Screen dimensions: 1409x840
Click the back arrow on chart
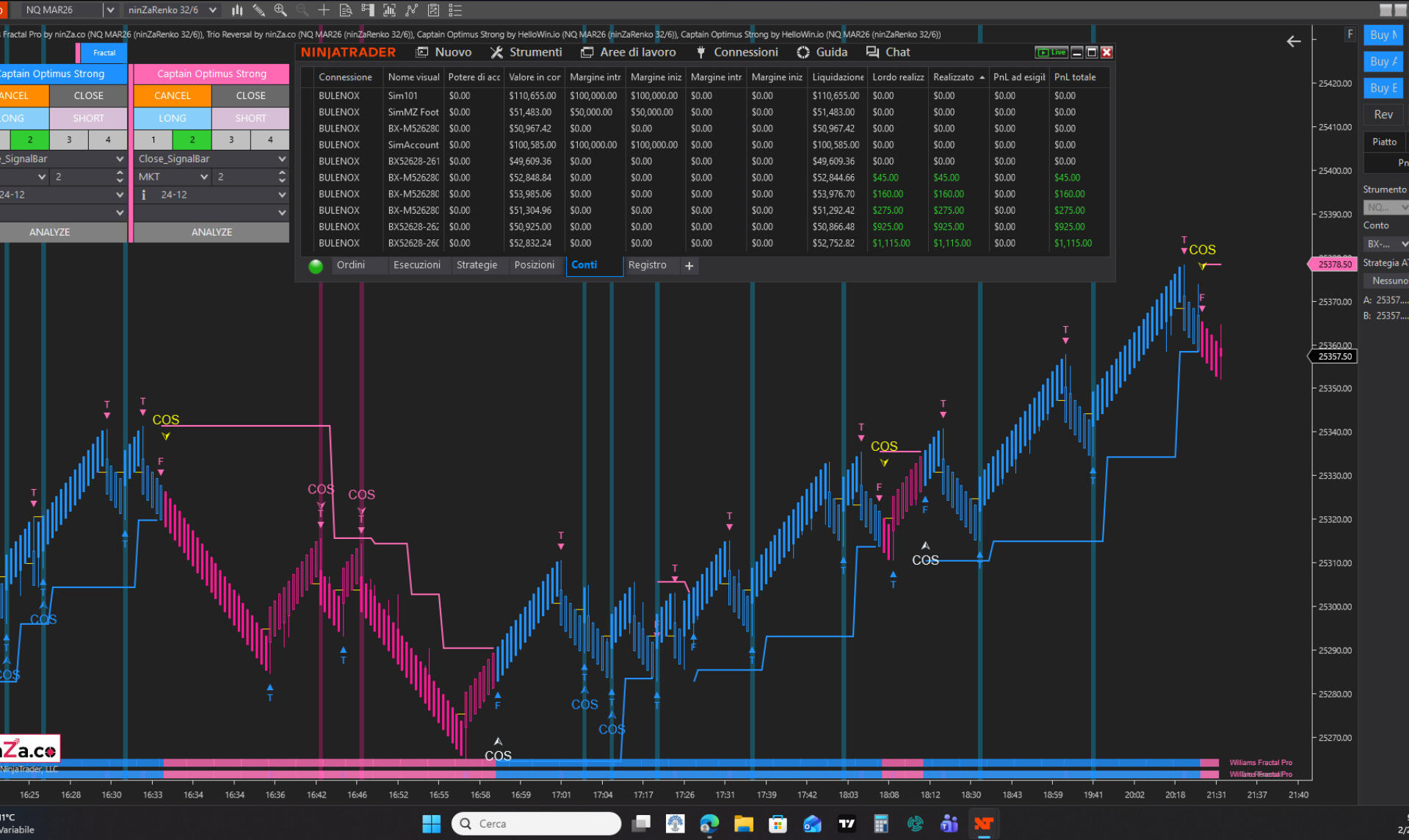pos(1294,42)
